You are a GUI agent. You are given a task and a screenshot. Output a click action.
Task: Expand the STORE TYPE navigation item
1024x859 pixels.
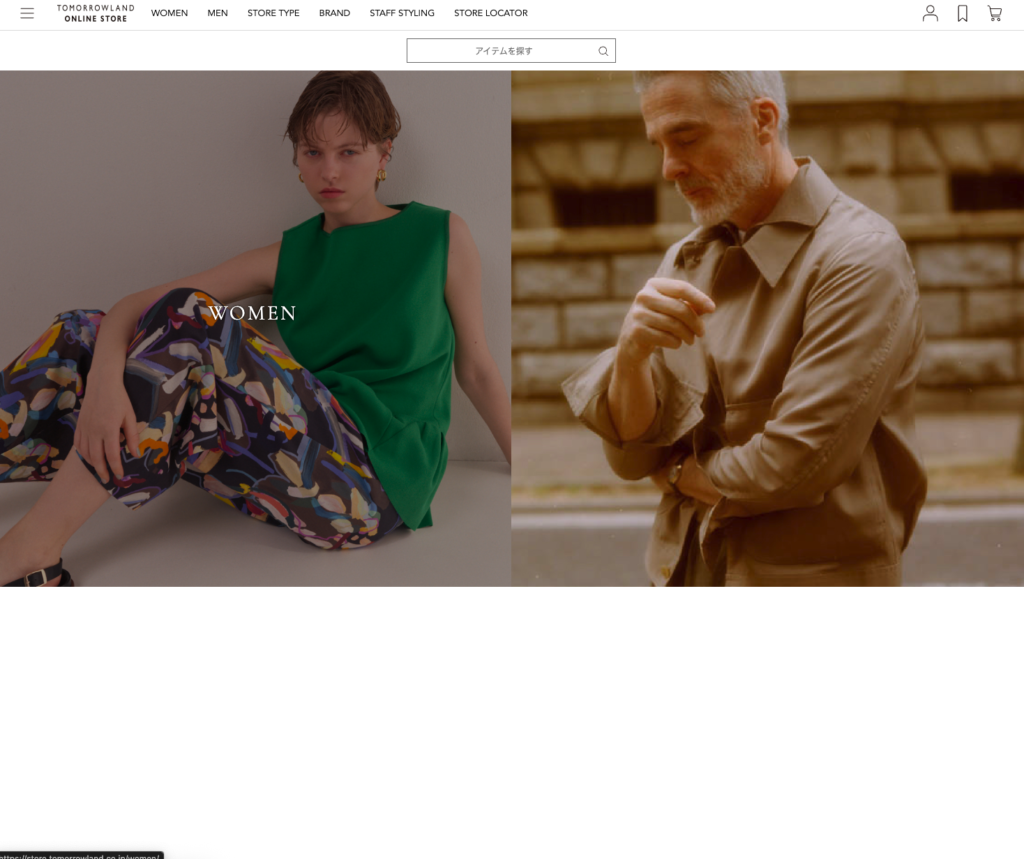pyautogui.click(x=273, y=13)
